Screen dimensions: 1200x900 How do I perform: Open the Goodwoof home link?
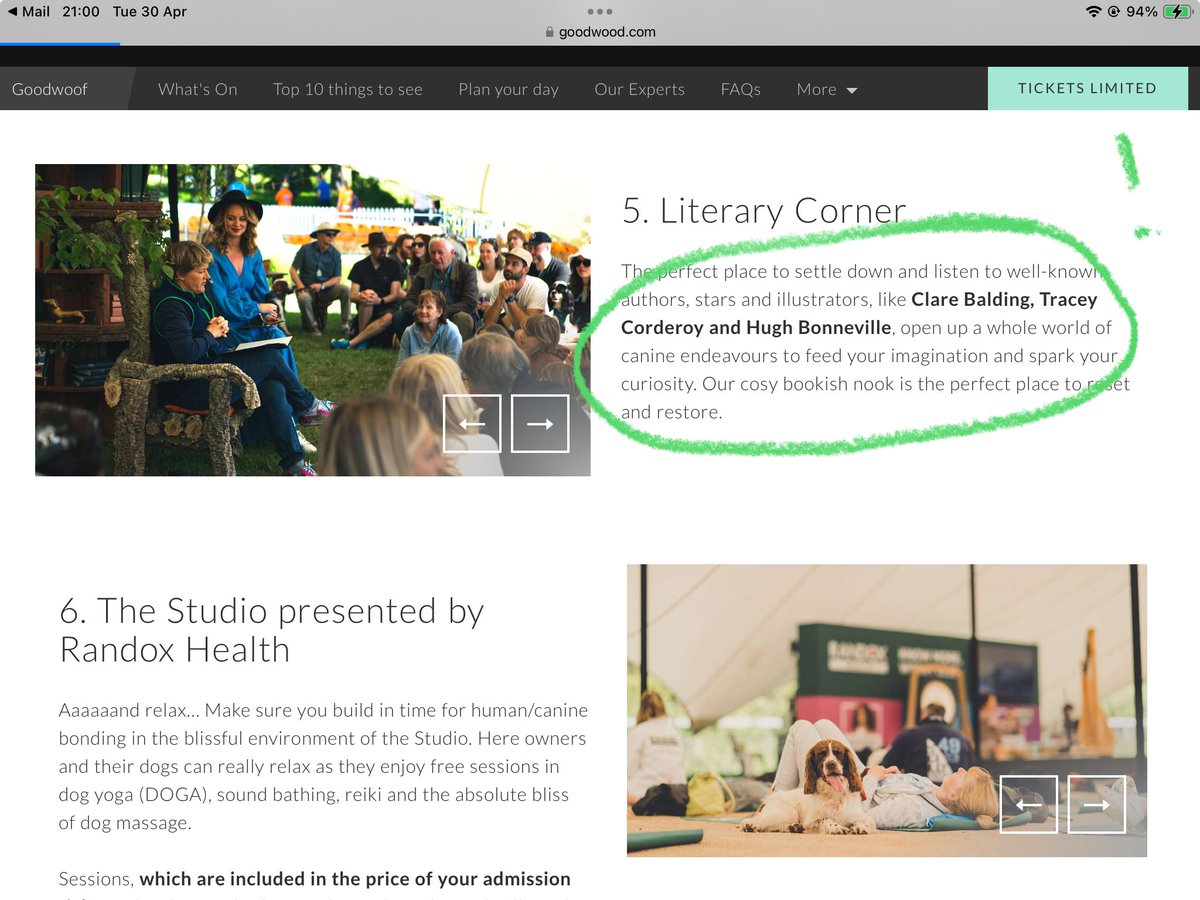coord(50,89)
